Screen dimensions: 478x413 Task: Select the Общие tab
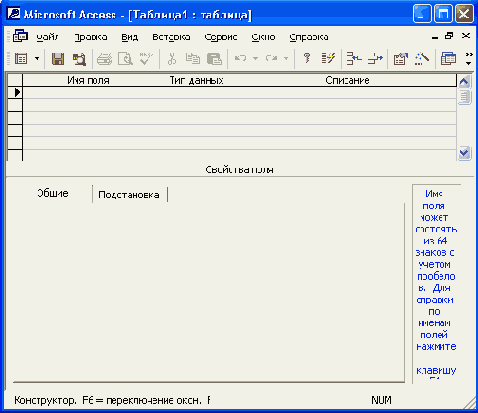tap(53, 193)
